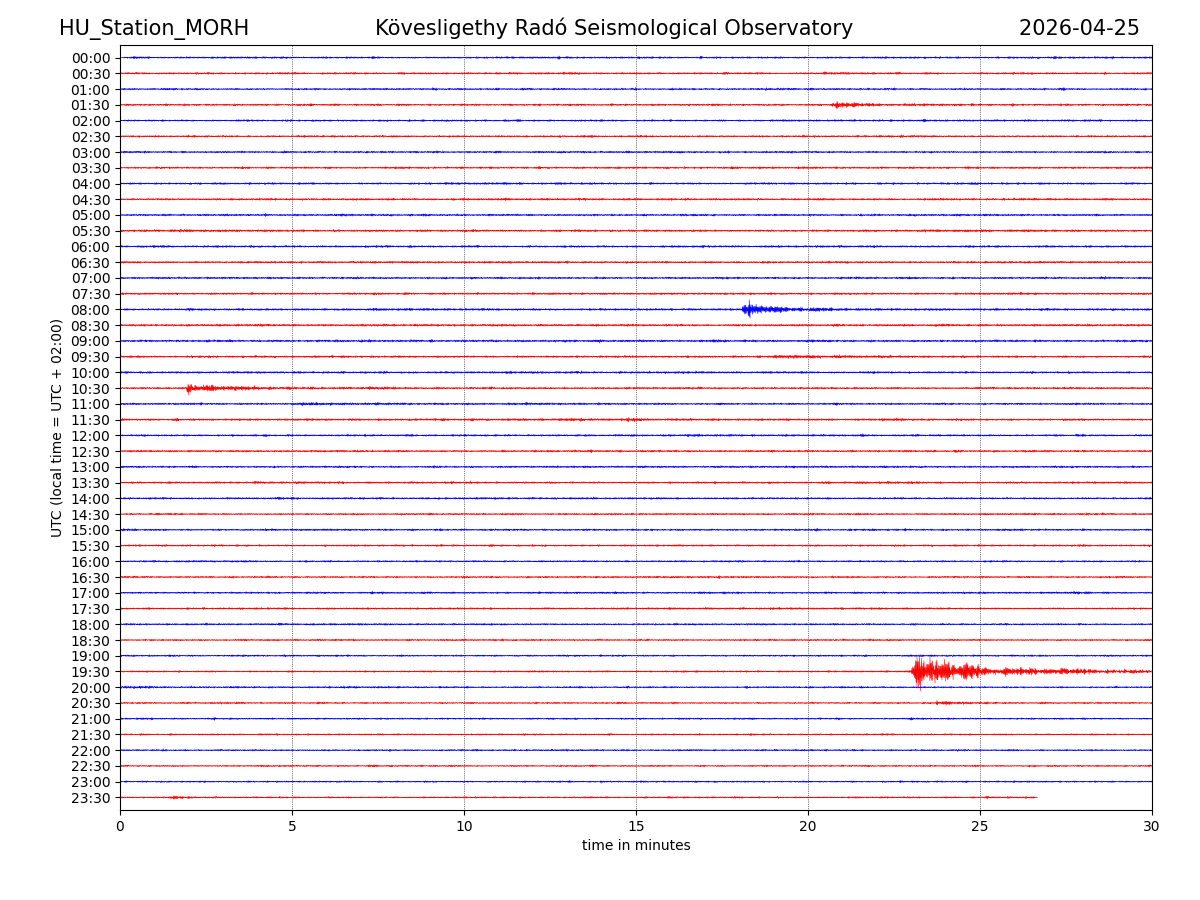This screenshot has height=900, width=1200.
Task: Select the small red event on 01:30 trace
Action: click(847, 105)
